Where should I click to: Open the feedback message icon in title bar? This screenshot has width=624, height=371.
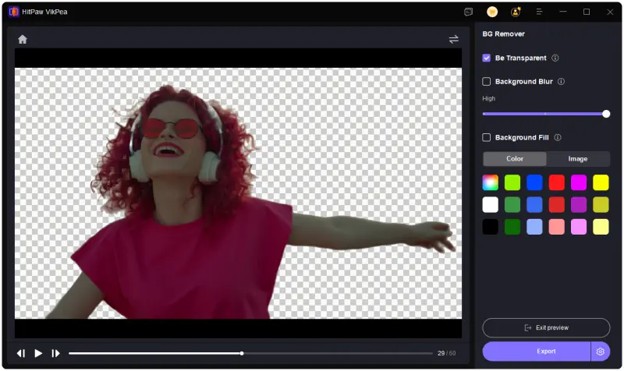click(x=468, y=12)
